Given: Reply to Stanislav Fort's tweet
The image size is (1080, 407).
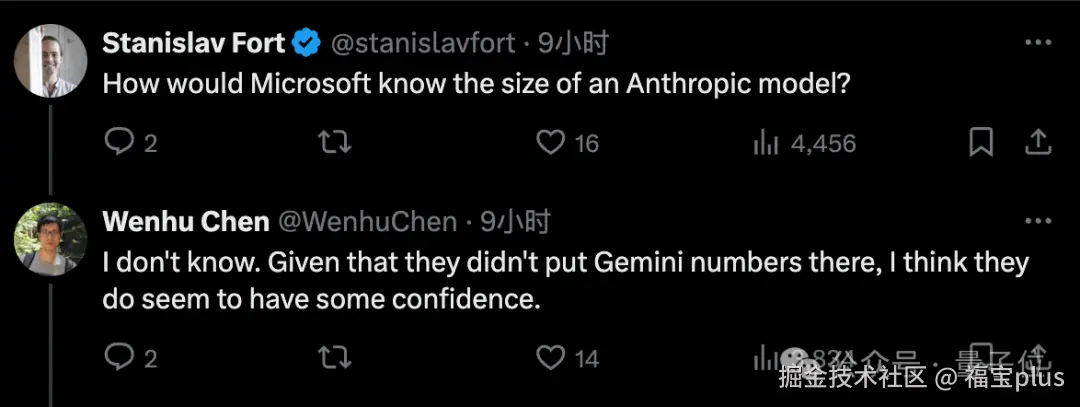Looking at the screenshot, I should (x=120, y=143).
